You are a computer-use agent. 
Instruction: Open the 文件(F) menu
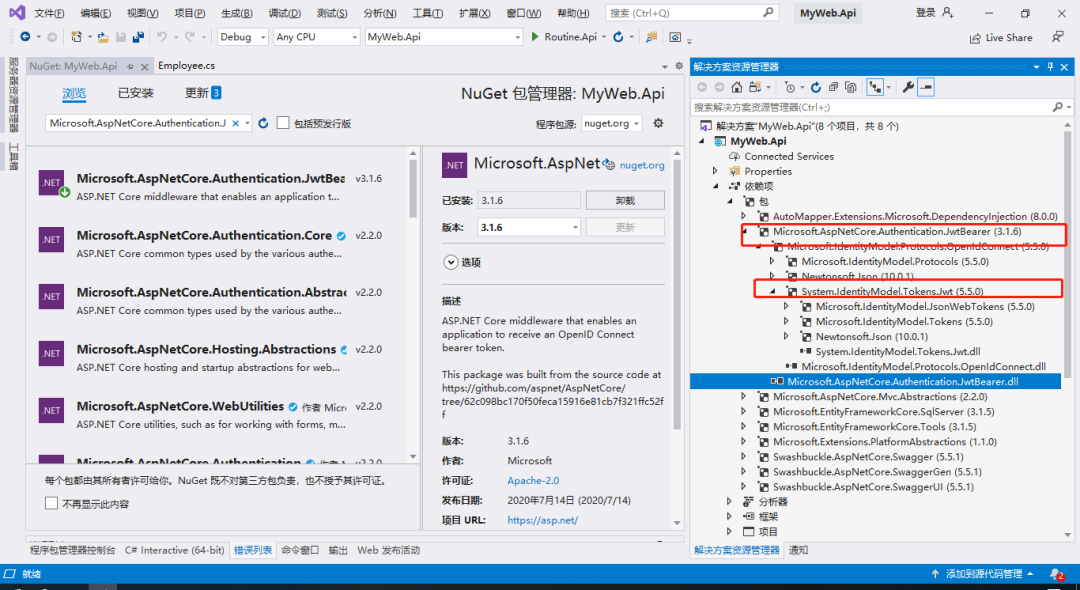coord(50,13)
